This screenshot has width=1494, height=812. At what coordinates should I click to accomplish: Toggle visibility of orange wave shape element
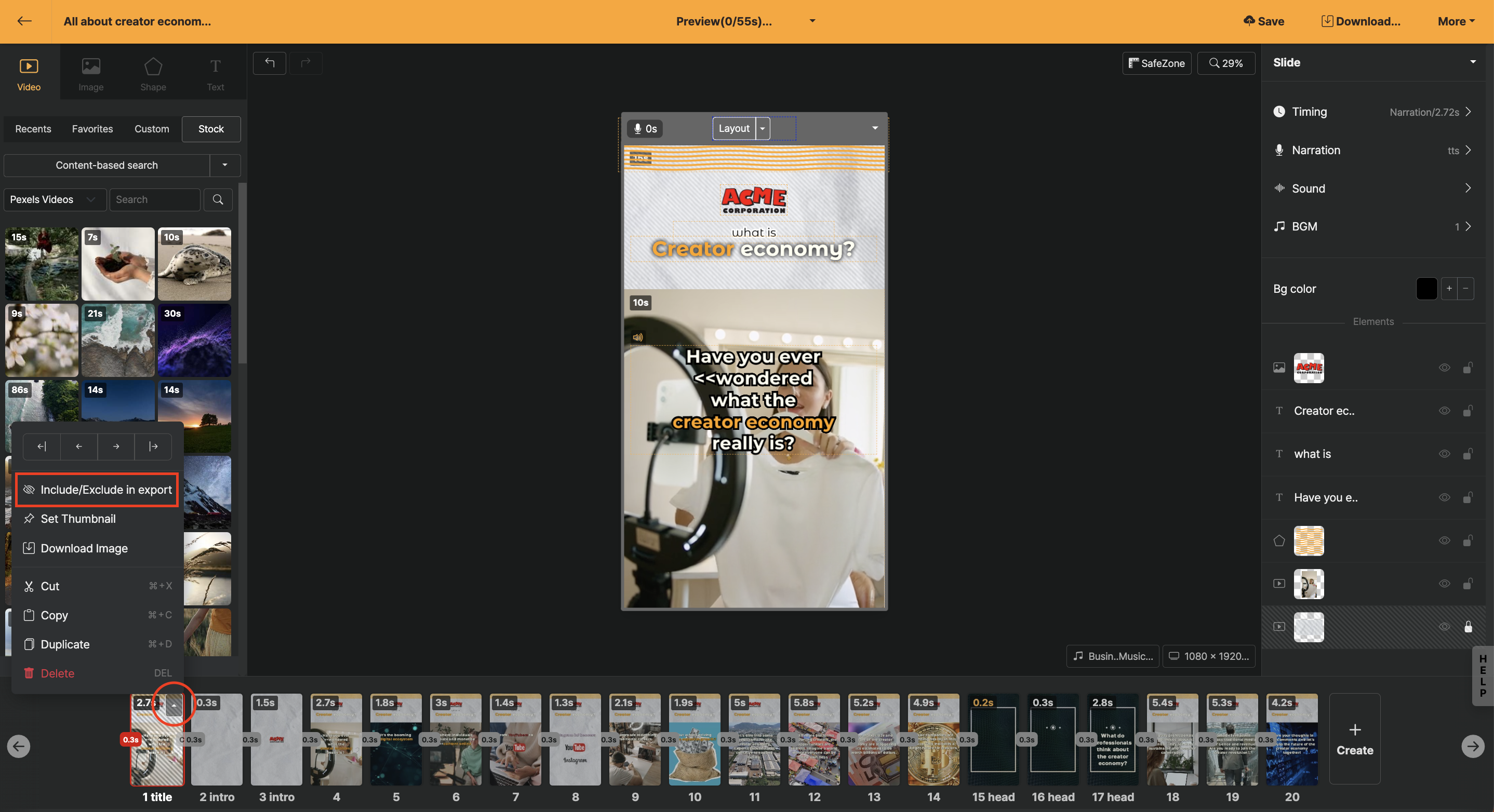tap(1444, 541)
